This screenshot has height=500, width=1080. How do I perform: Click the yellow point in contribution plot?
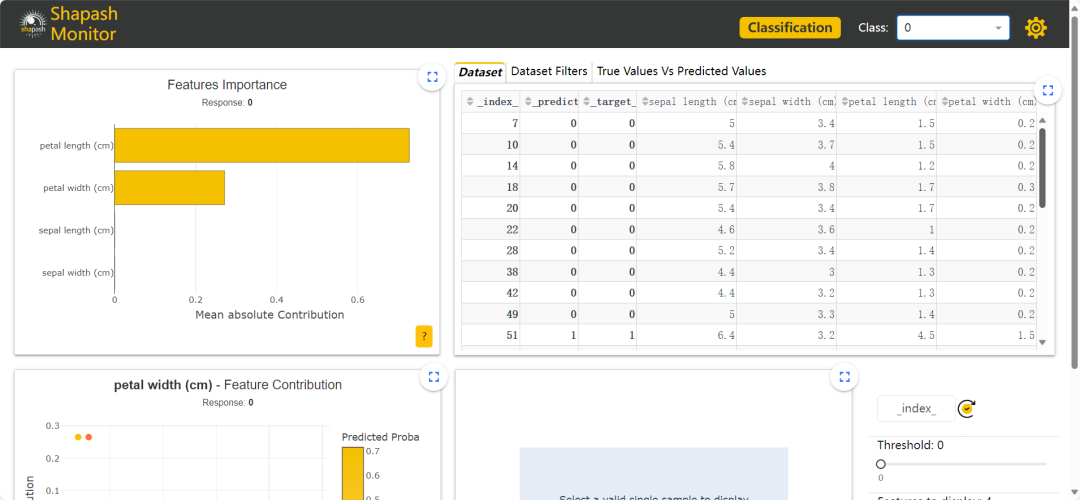(78, 437)
